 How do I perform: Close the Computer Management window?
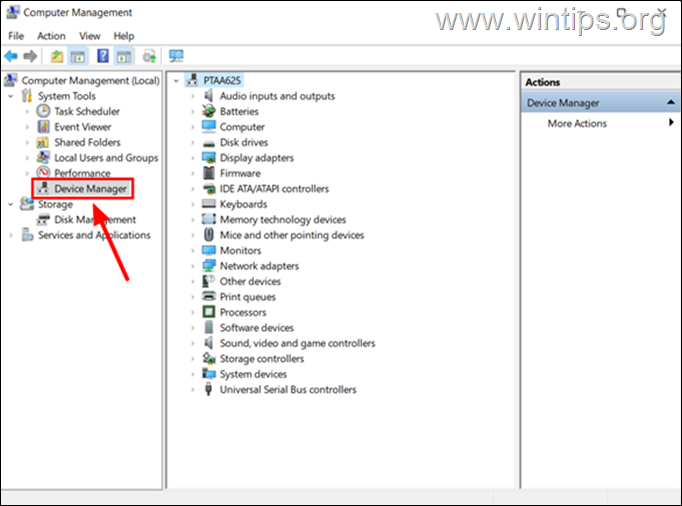tap(662, 11)
